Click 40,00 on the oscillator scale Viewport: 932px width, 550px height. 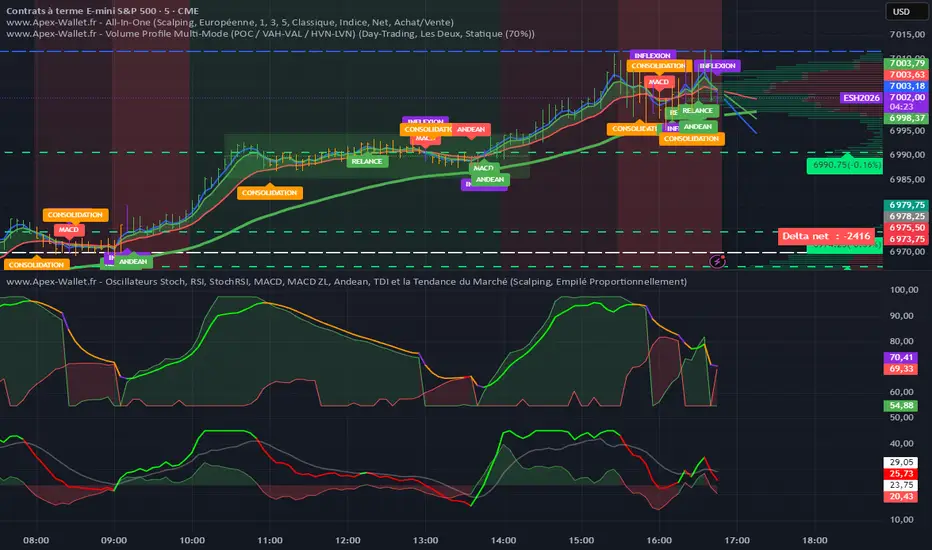click(902, 443)
